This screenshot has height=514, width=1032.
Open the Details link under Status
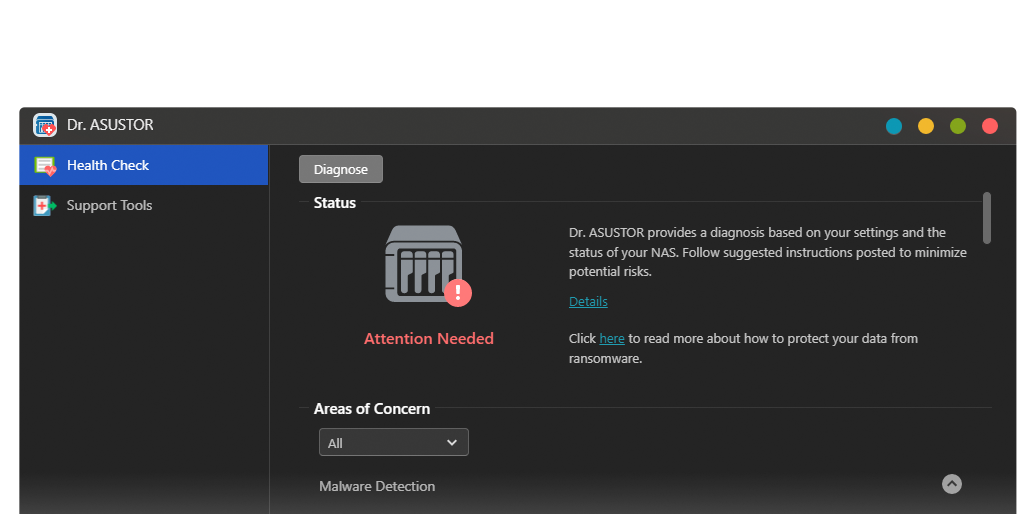point(588,302)
